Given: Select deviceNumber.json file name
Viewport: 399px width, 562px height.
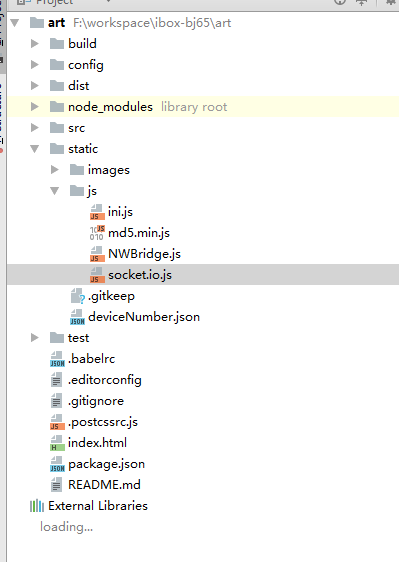Looking at the screenshot, I should pyautogui.click(x=144, y=317).
